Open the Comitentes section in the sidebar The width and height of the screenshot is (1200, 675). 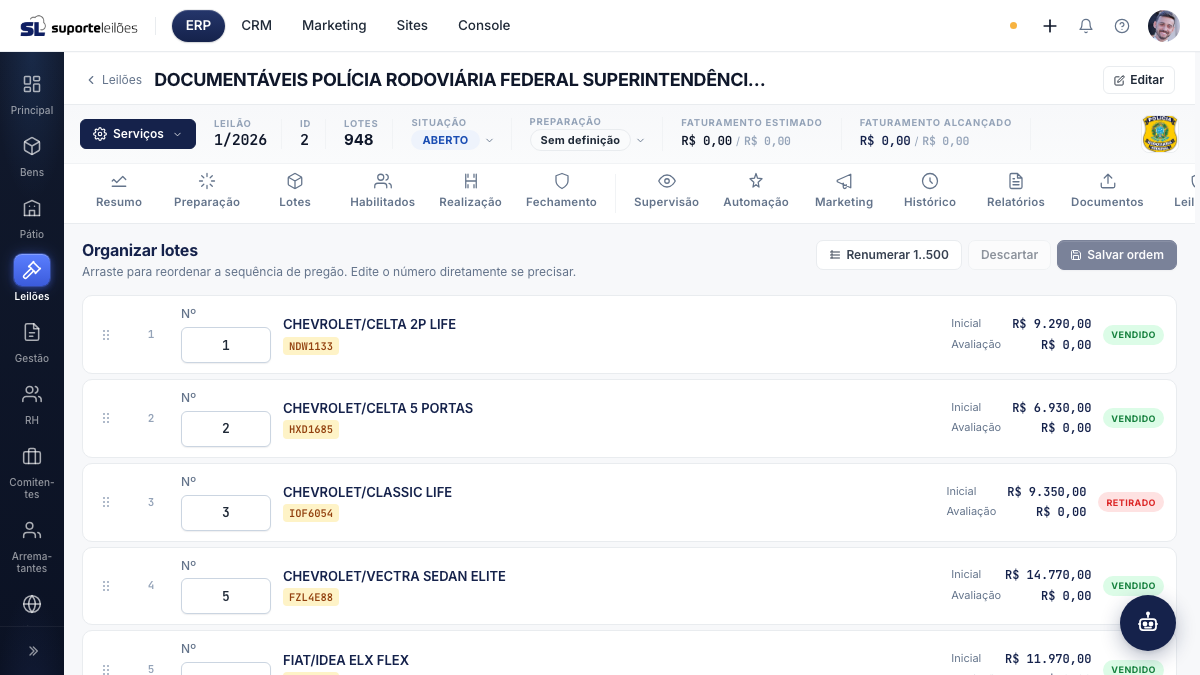[32, 472]
